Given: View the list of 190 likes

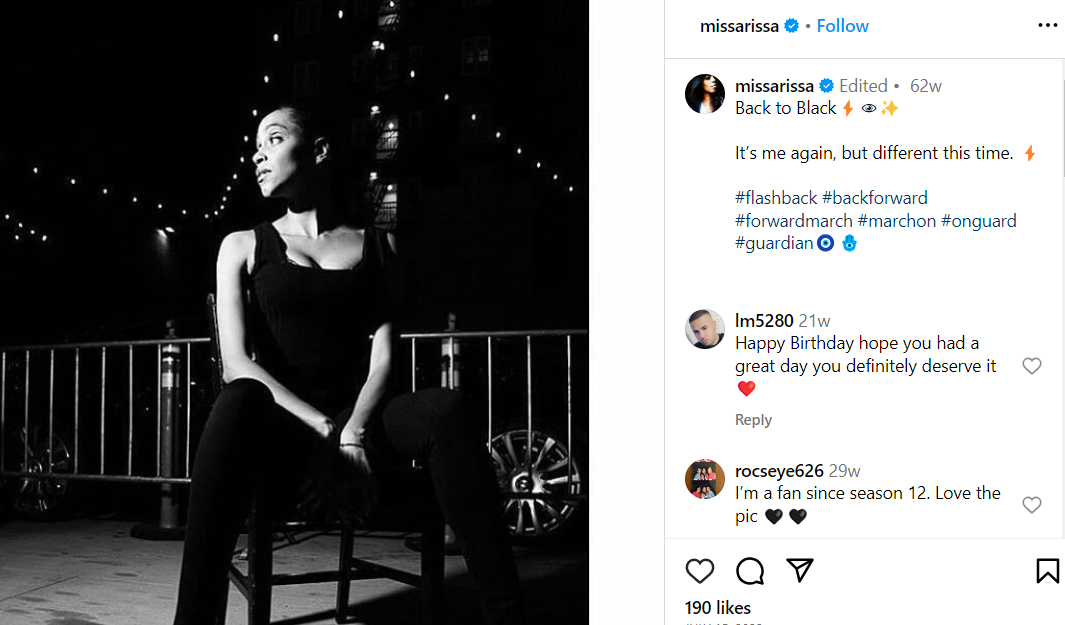Looking at the screenshot, I should (x=717, y=607).
